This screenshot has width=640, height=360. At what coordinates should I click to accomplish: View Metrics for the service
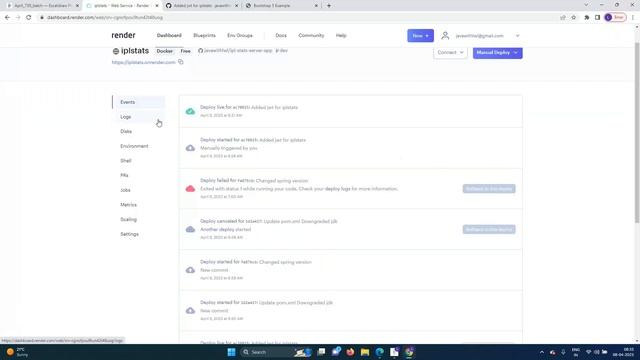click(129, 205)
